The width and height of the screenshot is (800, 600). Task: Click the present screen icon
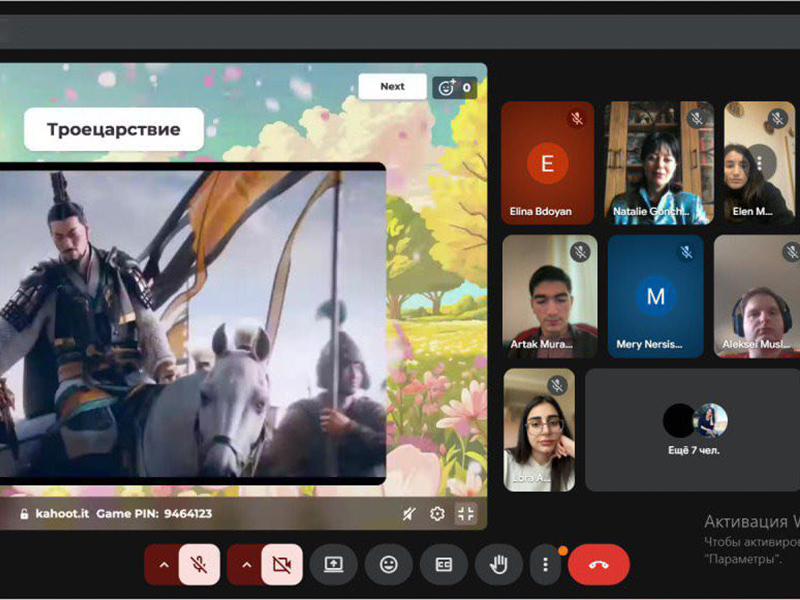point(334,565)
